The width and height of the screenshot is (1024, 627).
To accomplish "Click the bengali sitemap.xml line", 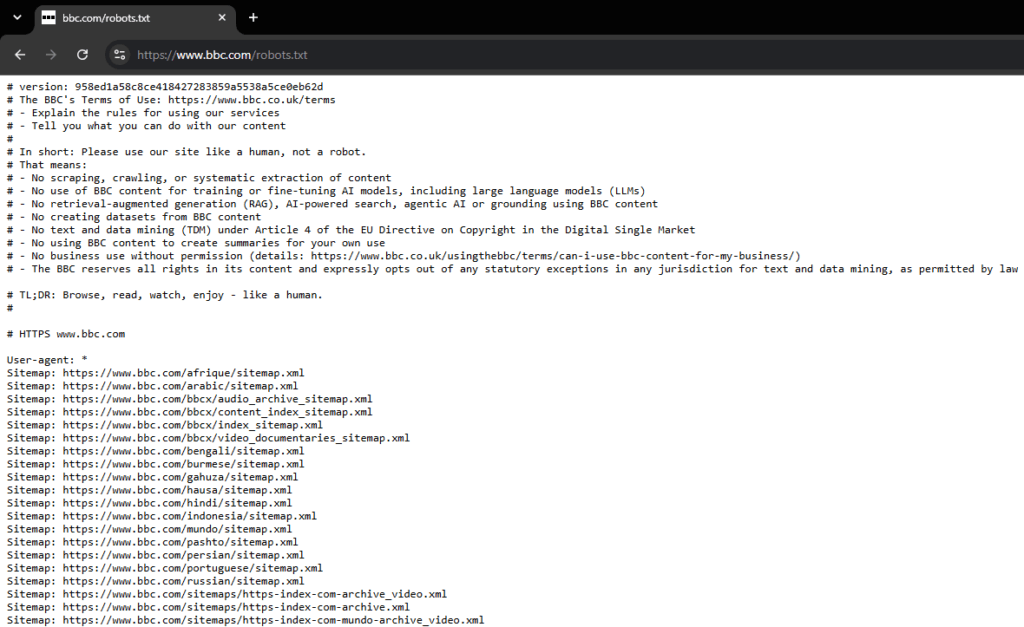I will coord(155,451).
